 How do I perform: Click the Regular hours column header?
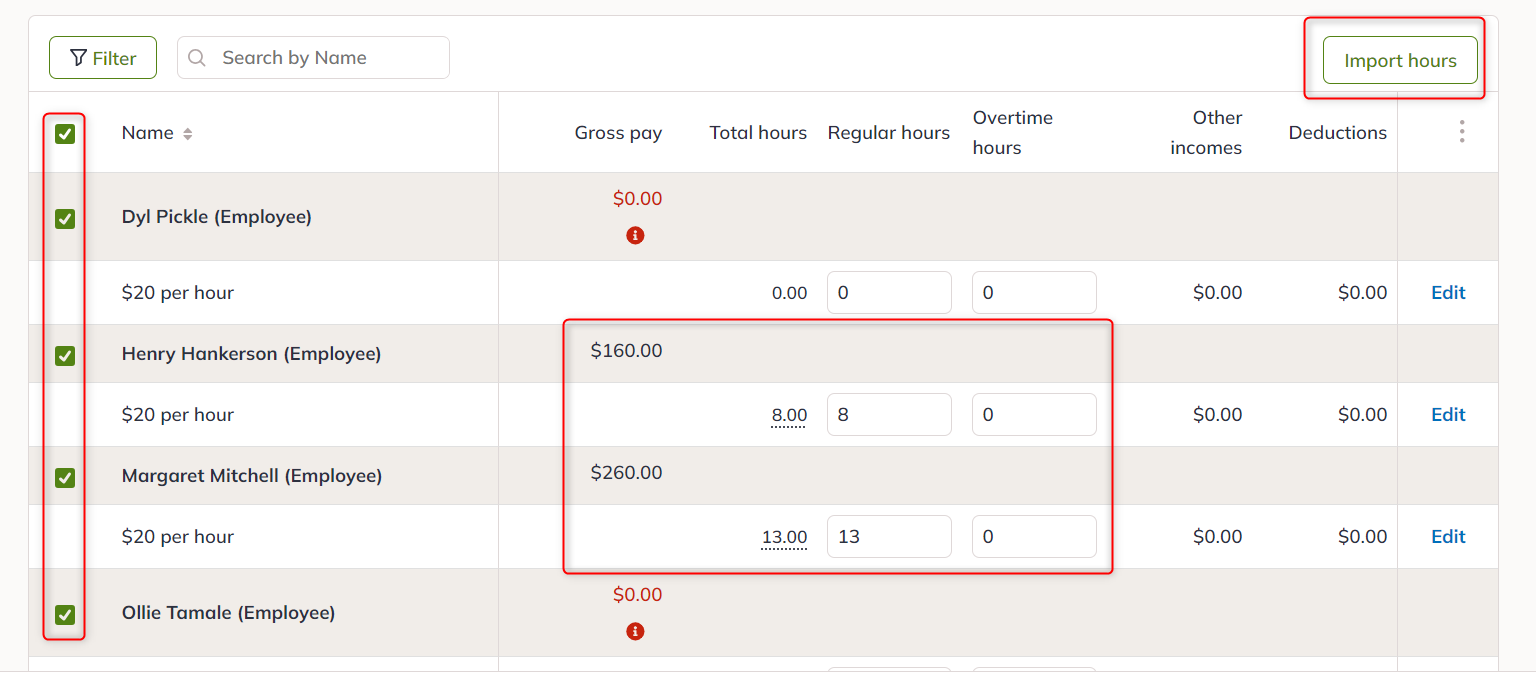click(889, 133)
